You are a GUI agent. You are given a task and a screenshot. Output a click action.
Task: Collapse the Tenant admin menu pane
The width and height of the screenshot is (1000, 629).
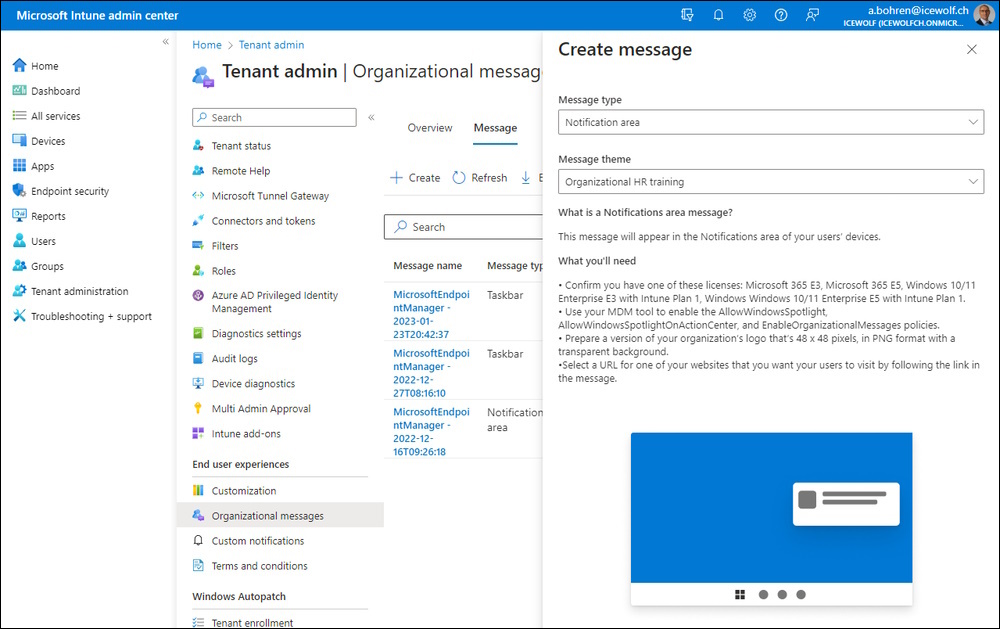371,117
